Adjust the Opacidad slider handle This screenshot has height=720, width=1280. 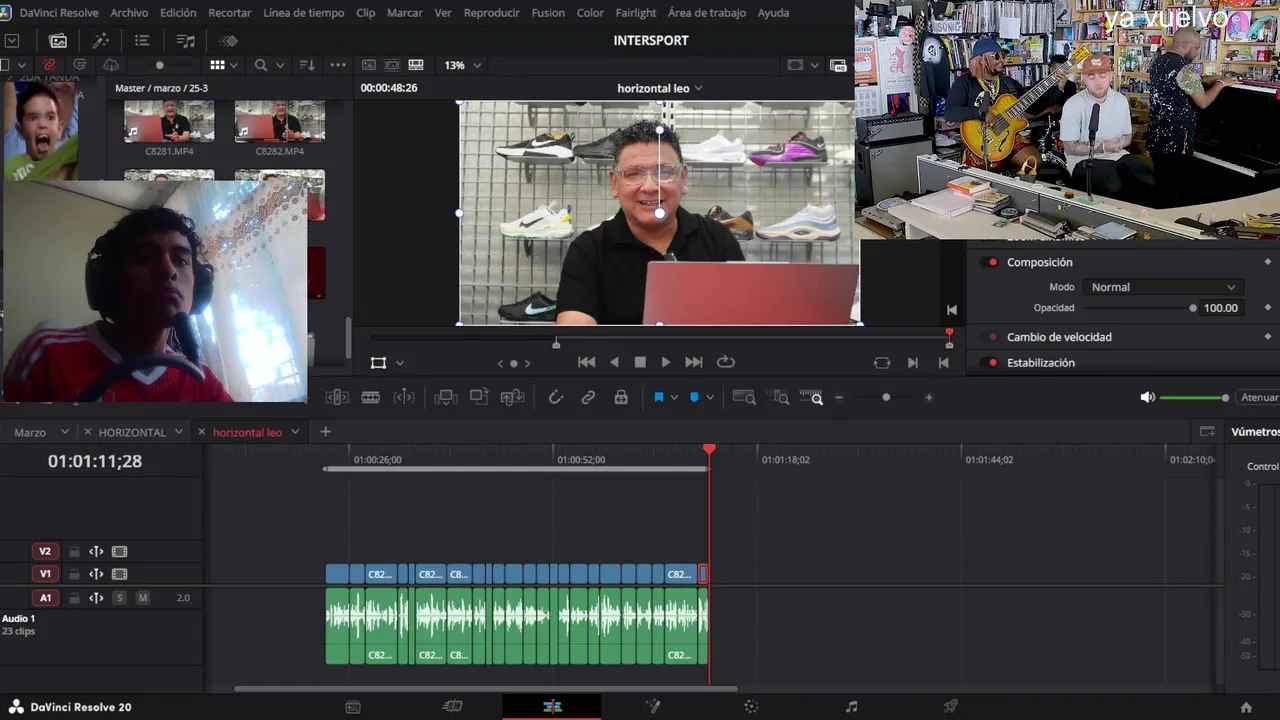(1193, 308)
